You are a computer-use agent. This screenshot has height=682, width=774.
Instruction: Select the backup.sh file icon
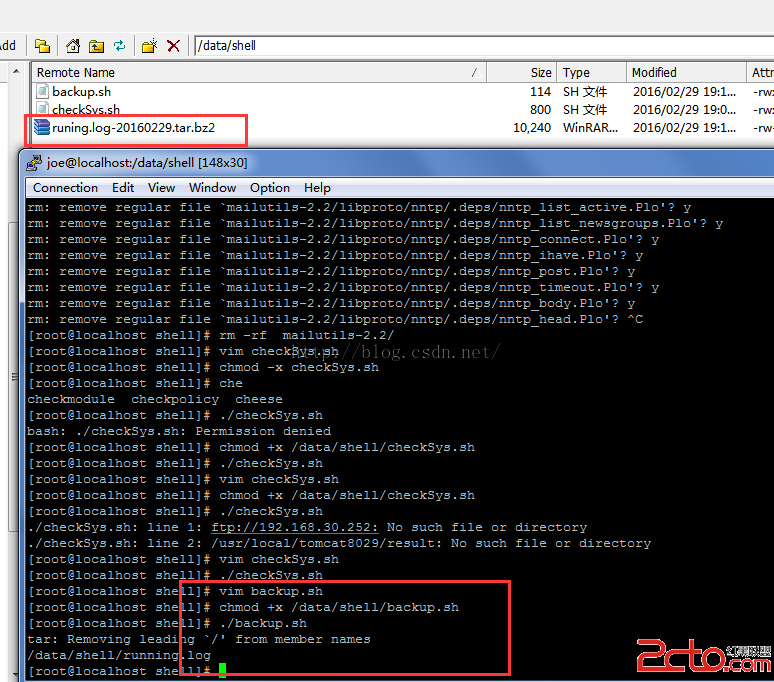(x=42, y=91)
